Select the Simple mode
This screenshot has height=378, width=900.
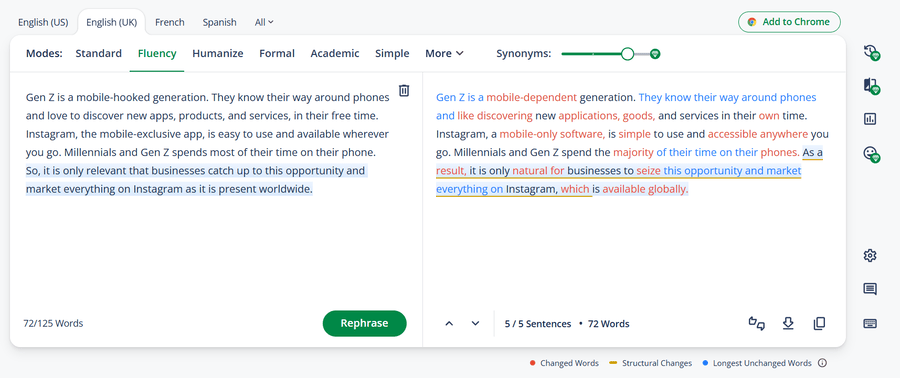tap(392, 53)
